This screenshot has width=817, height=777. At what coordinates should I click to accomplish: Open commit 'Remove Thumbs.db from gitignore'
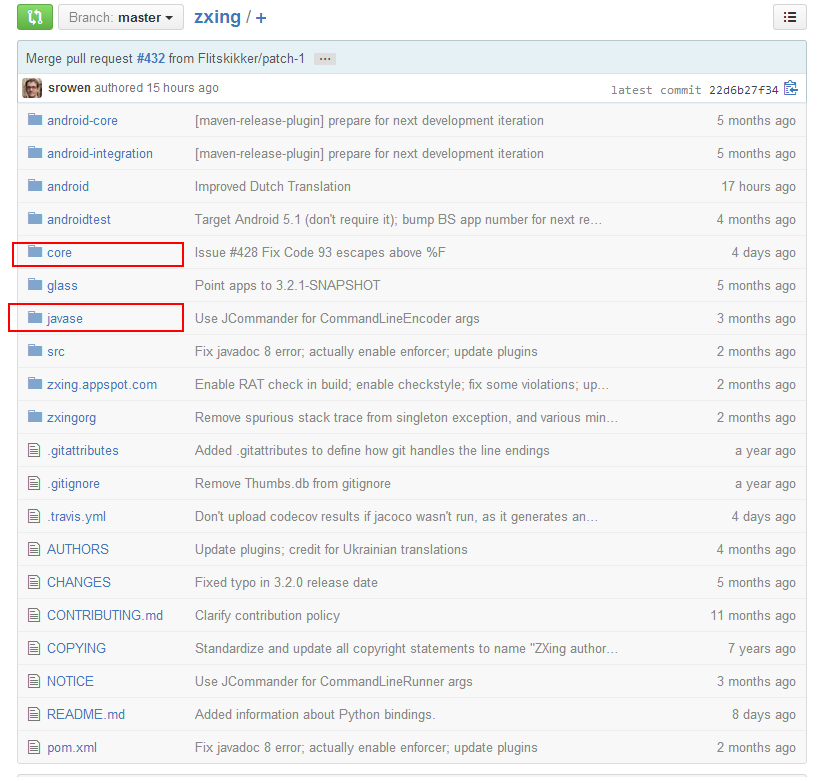(292, 484)
